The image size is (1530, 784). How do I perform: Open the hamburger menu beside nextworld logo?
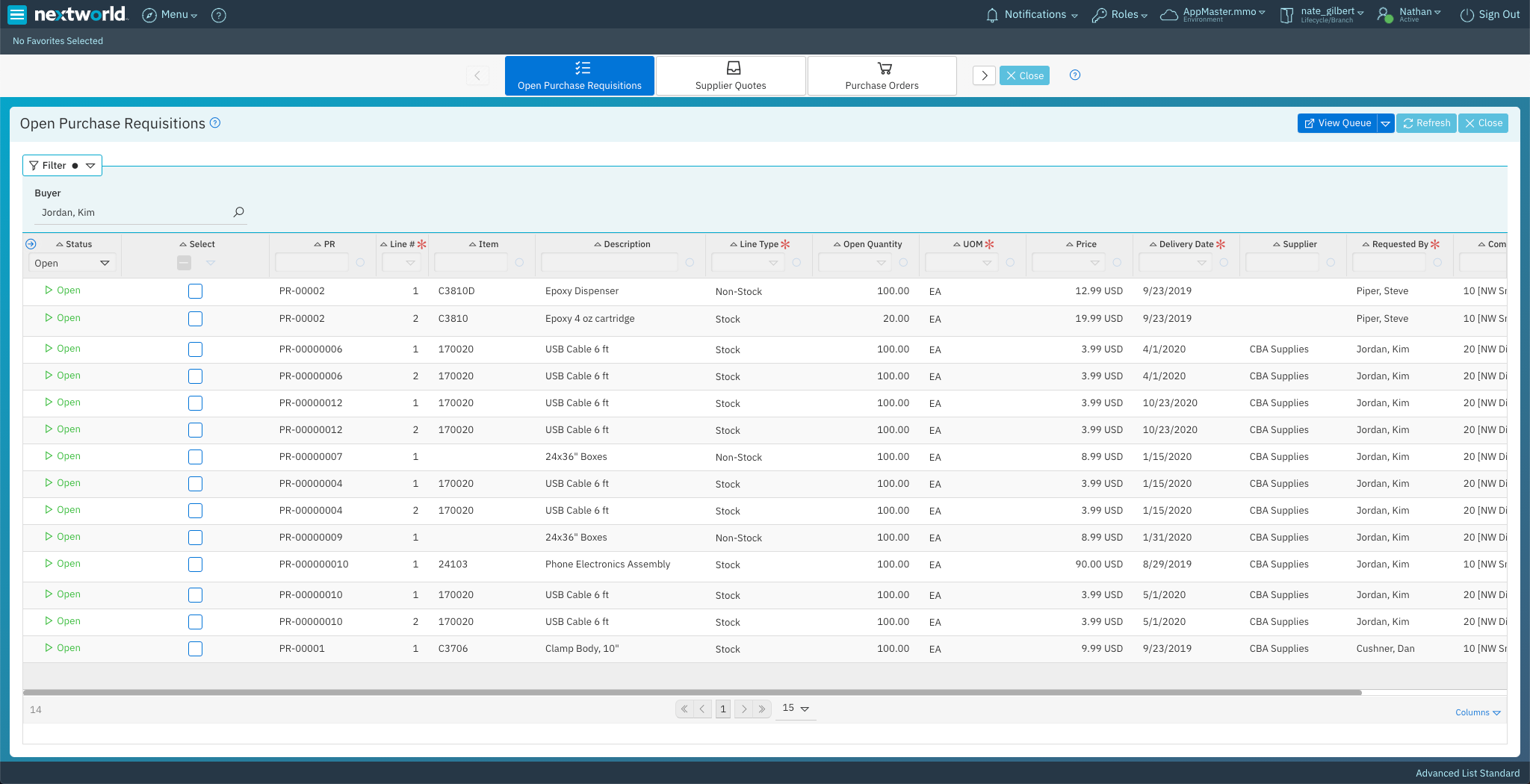coord(16,14)
